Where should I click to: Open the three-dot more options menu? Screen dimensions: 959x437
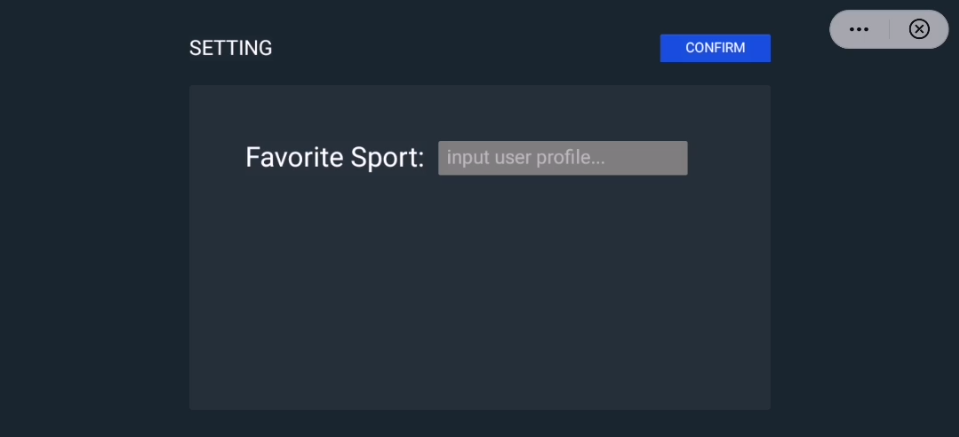[x=859, y=30]
